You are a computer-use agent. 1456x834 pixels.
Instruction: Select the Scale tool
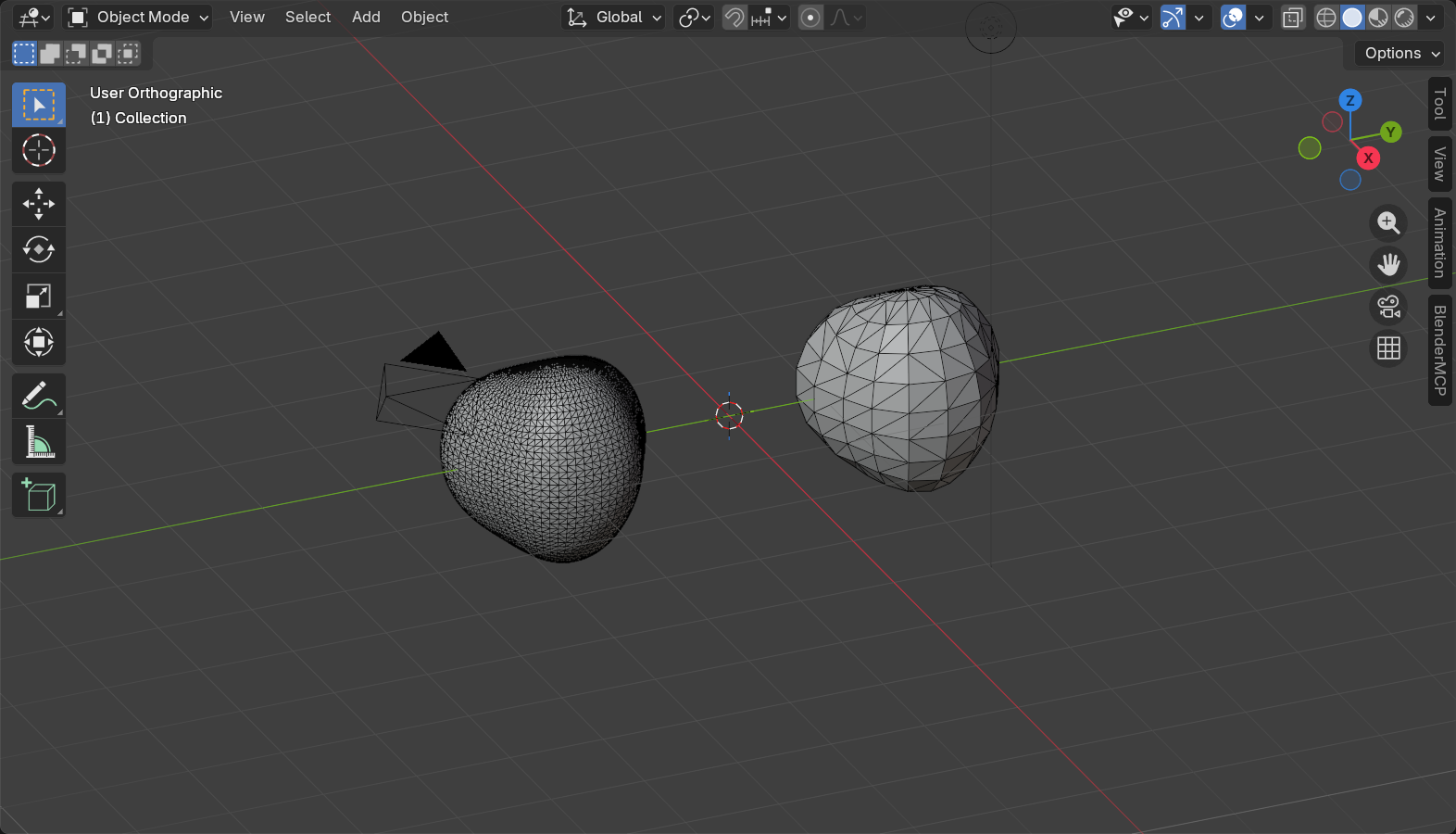click(39, 296)
